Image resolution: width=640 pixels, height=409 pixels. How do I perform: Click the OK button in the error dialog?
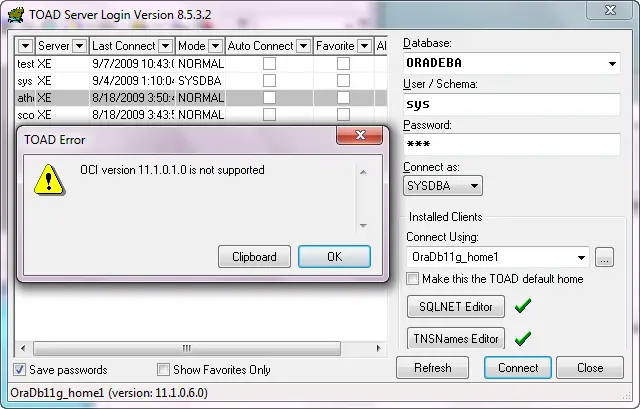[334, 257]
